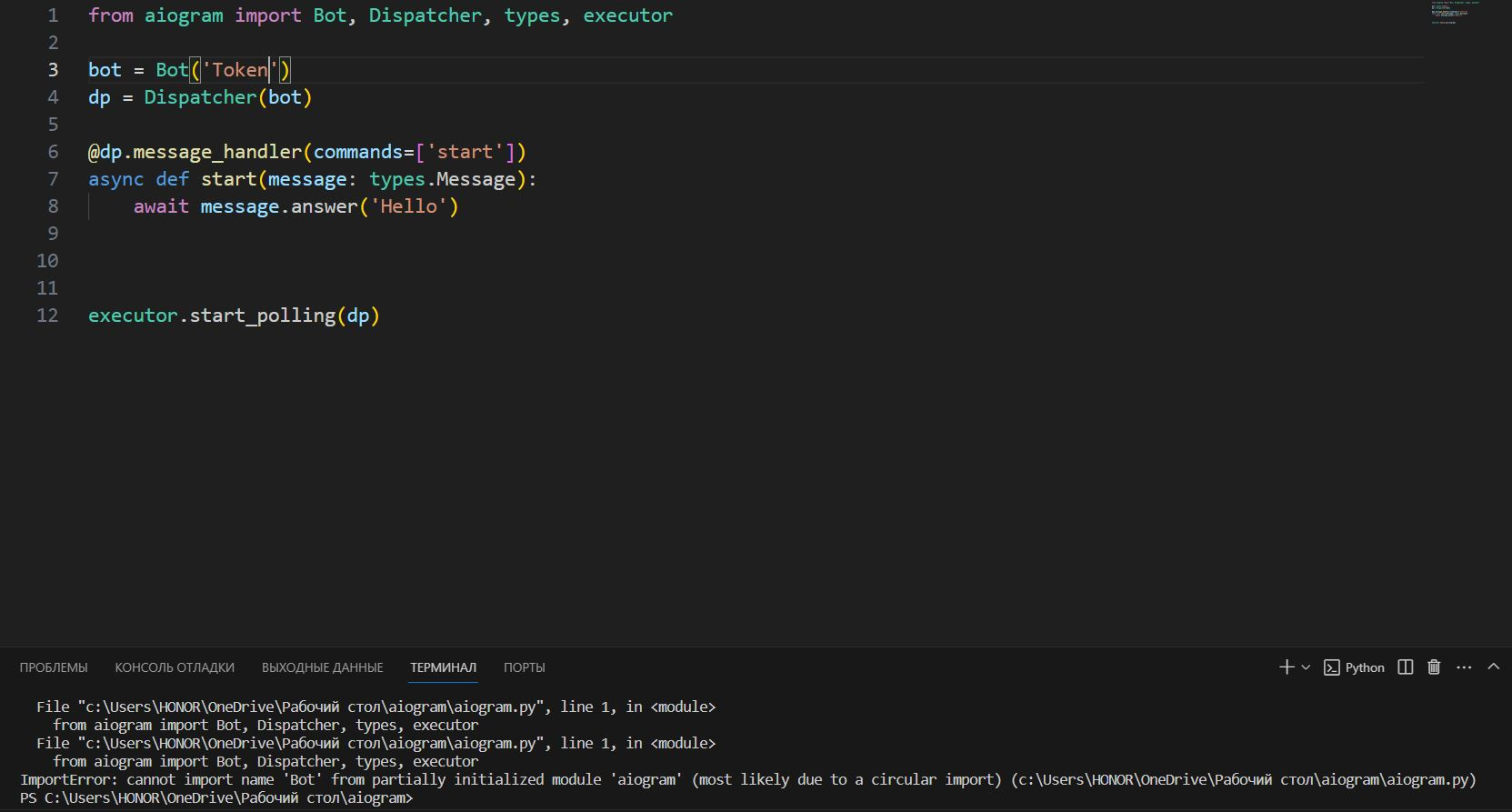Click 'await' keyword on line 8

(x=161, y=206)
